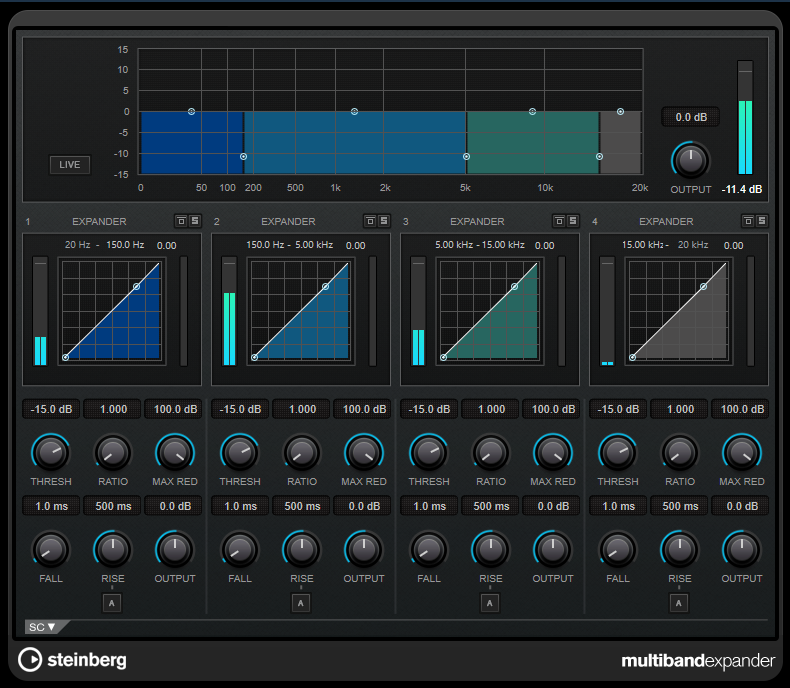Click band 2 gain handle in spectrum display
This screenshot has width=790, height=688.
[x=355, y=111]
